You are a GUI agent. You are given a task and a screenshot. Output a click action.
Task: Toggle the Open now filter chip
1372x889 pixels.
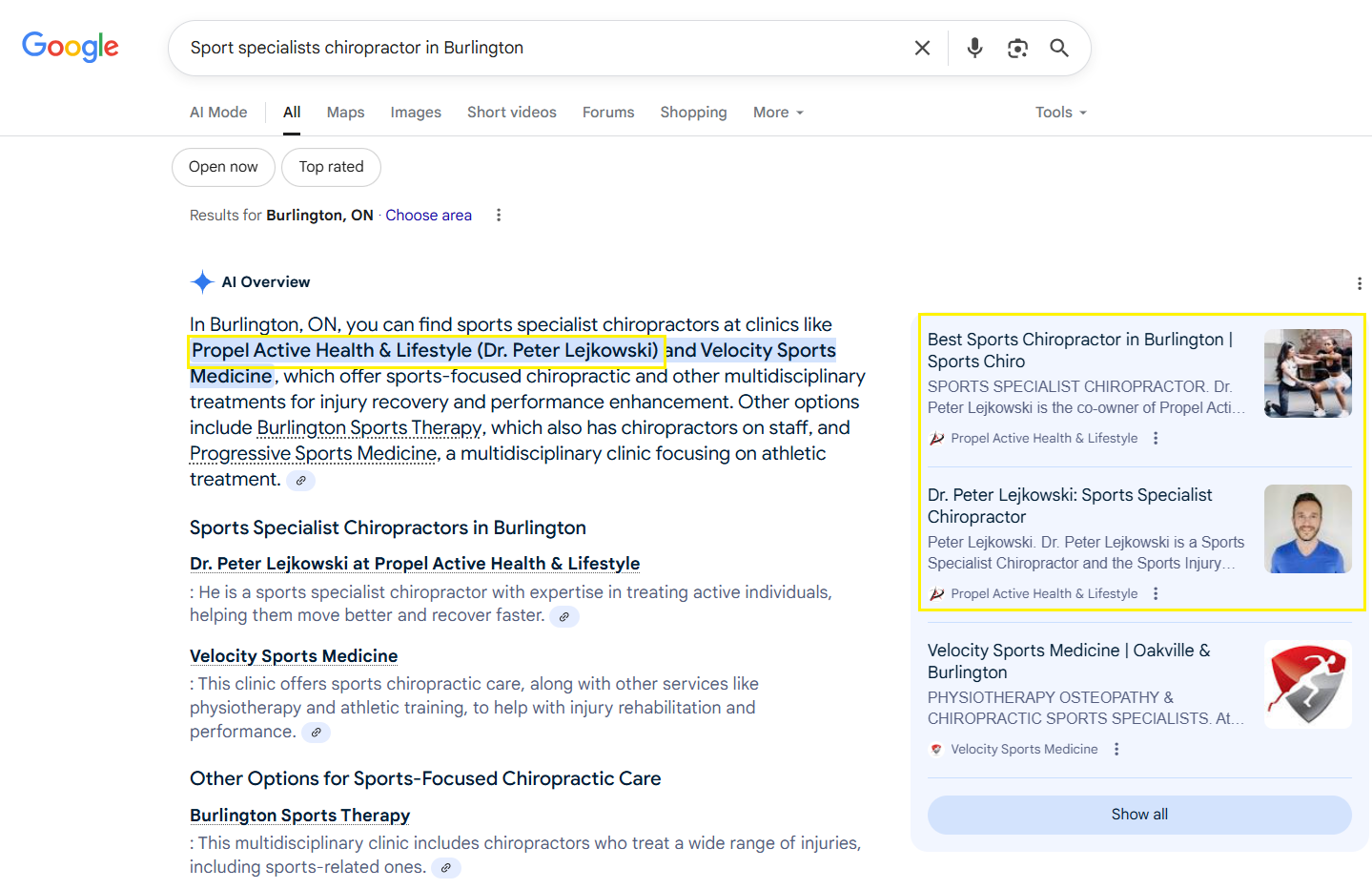[223, 167]
